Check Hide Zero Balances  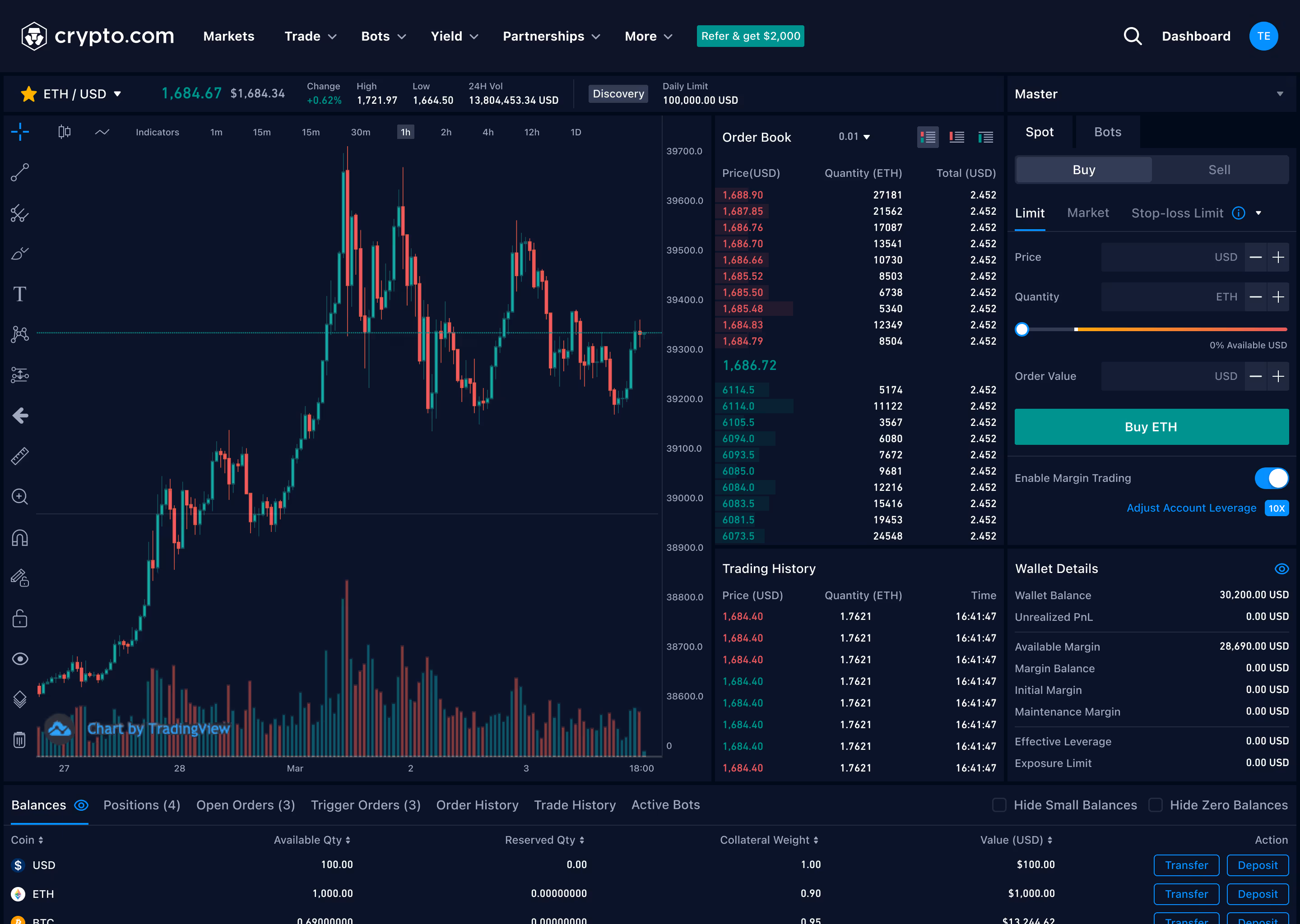pos(1155,804)
